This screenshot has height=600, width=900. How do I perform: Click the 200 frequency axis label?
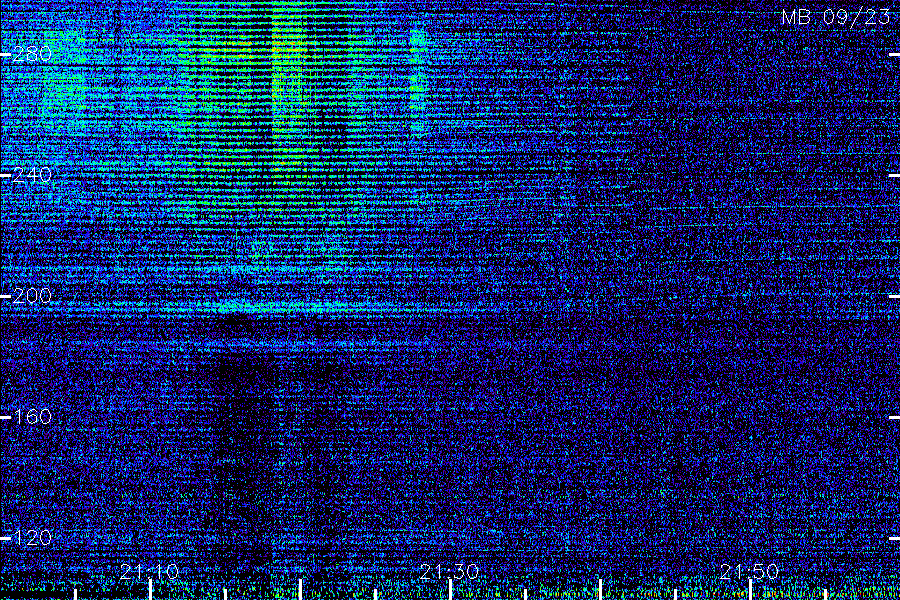click(x=32, y=296)
